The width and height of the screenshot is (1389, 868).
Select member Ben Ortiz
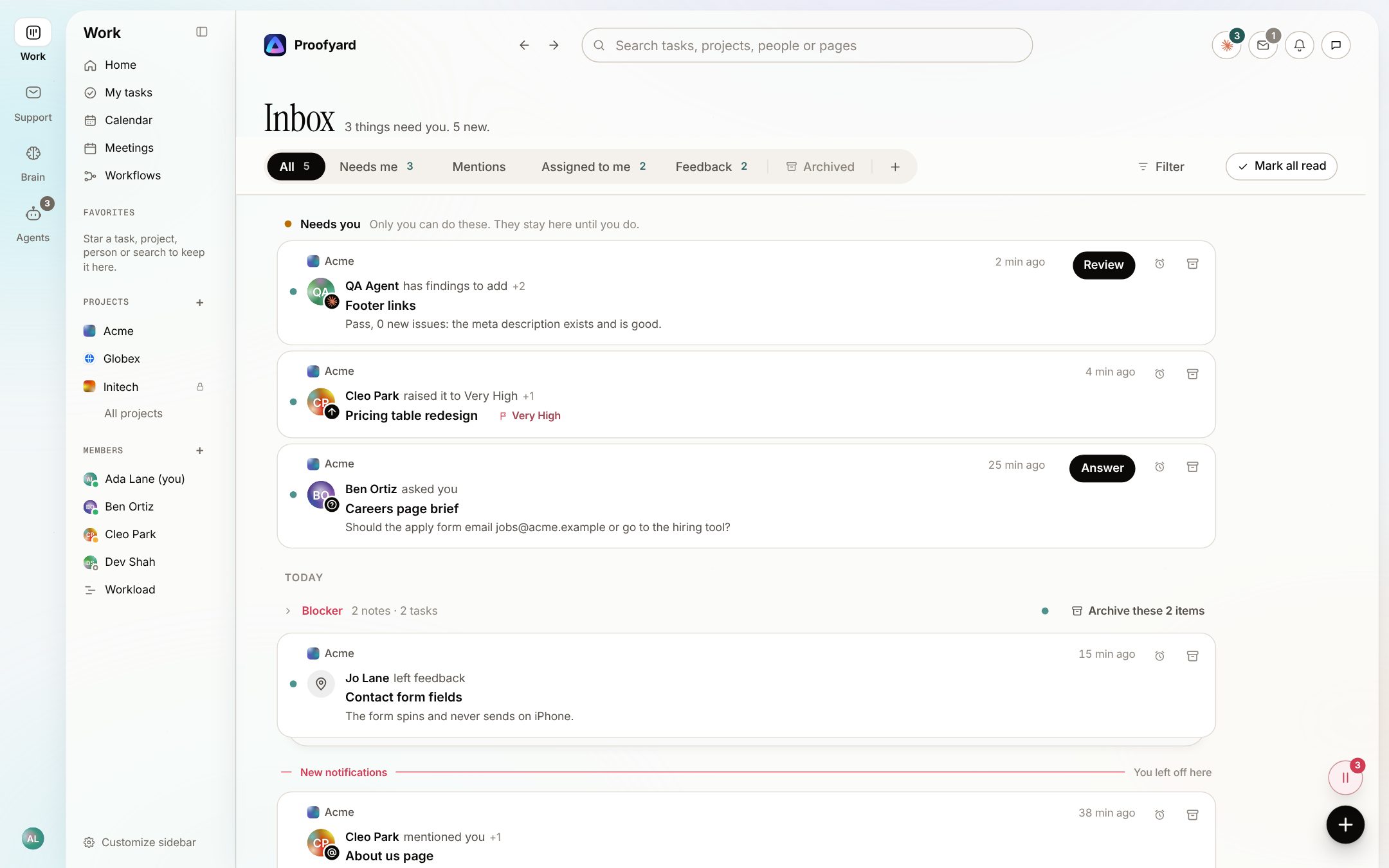tap(147, 507)
